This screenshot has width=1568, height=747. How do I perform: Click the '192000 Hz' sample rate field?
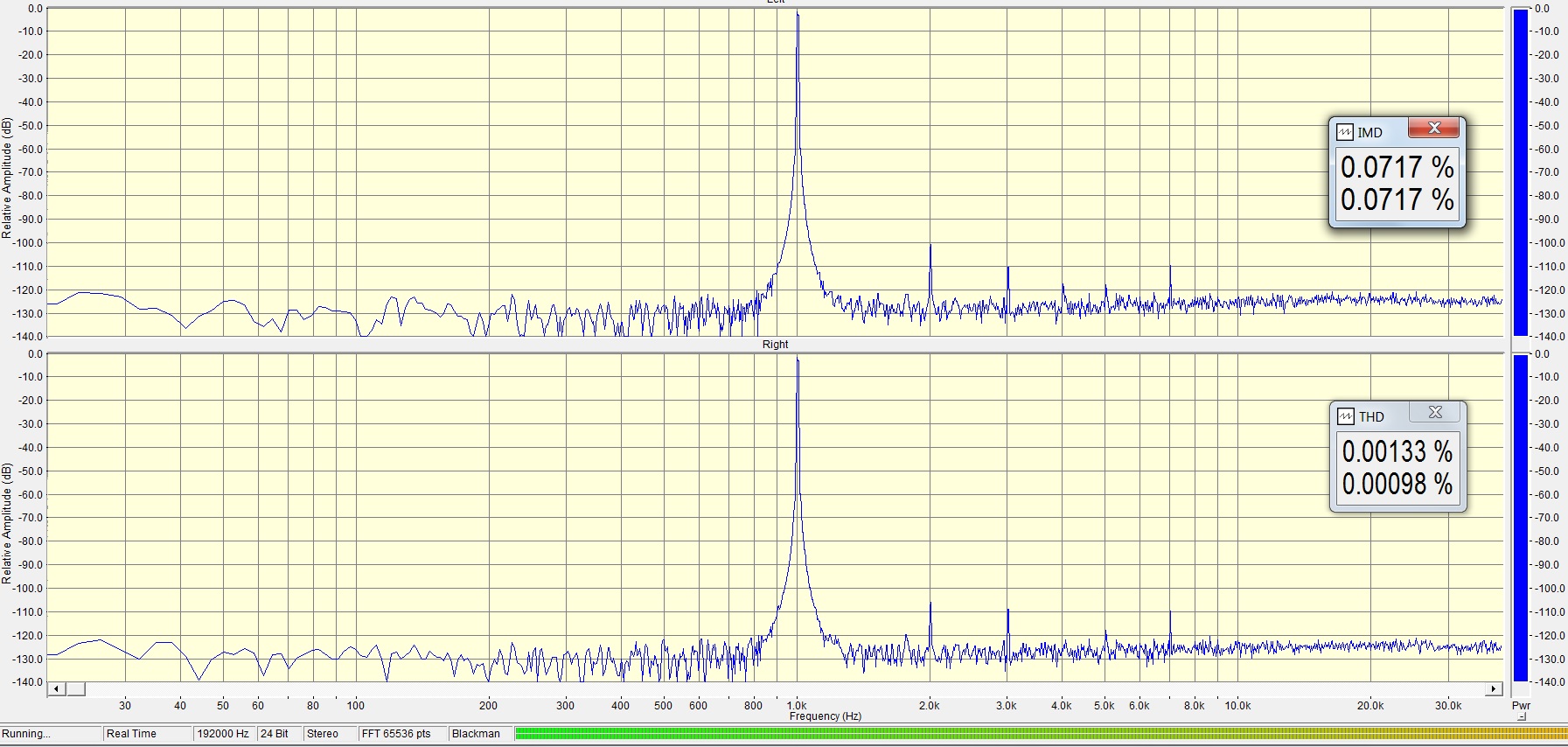[x=224, y=734]
